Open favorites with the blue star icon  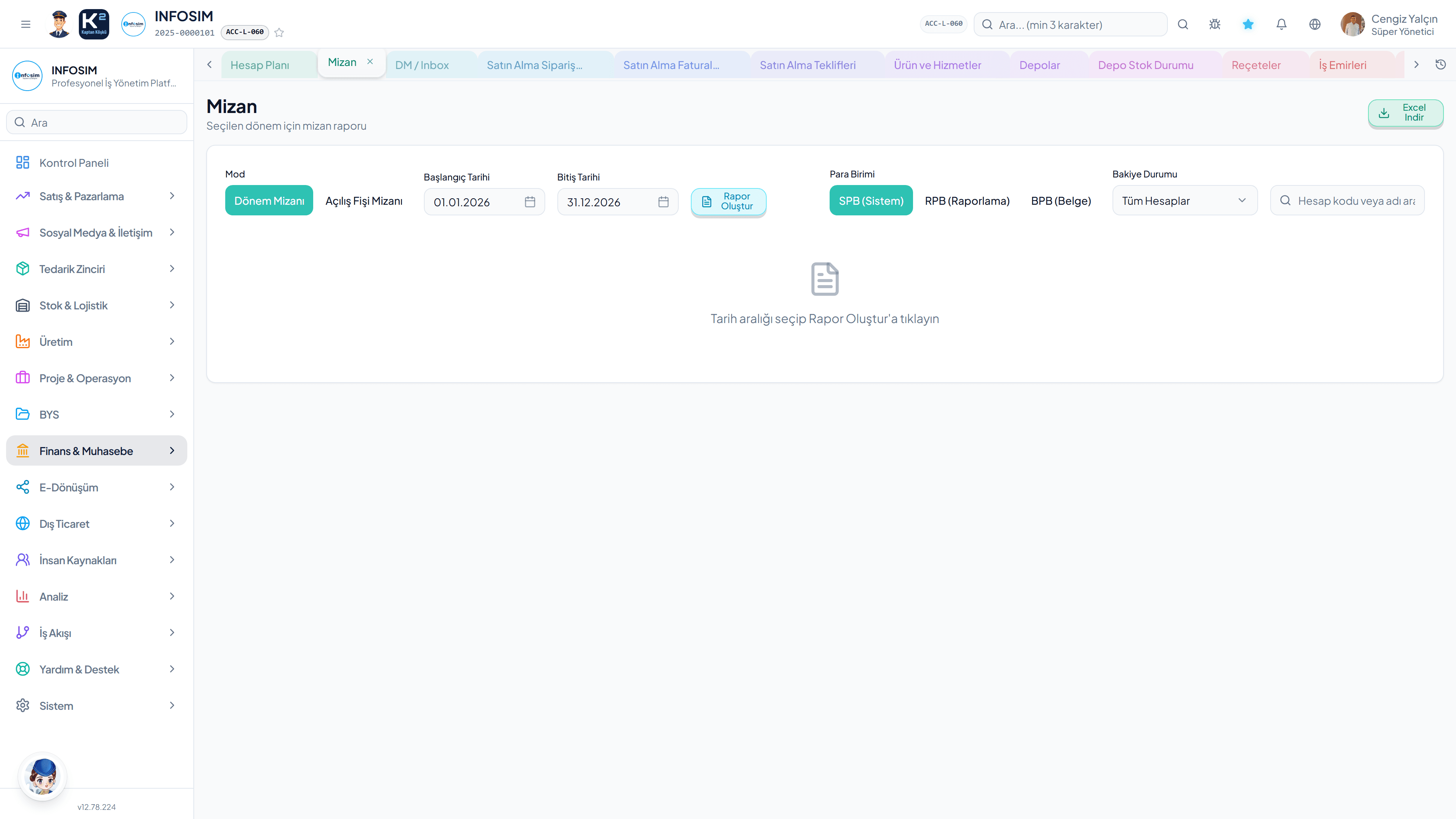1248,24
